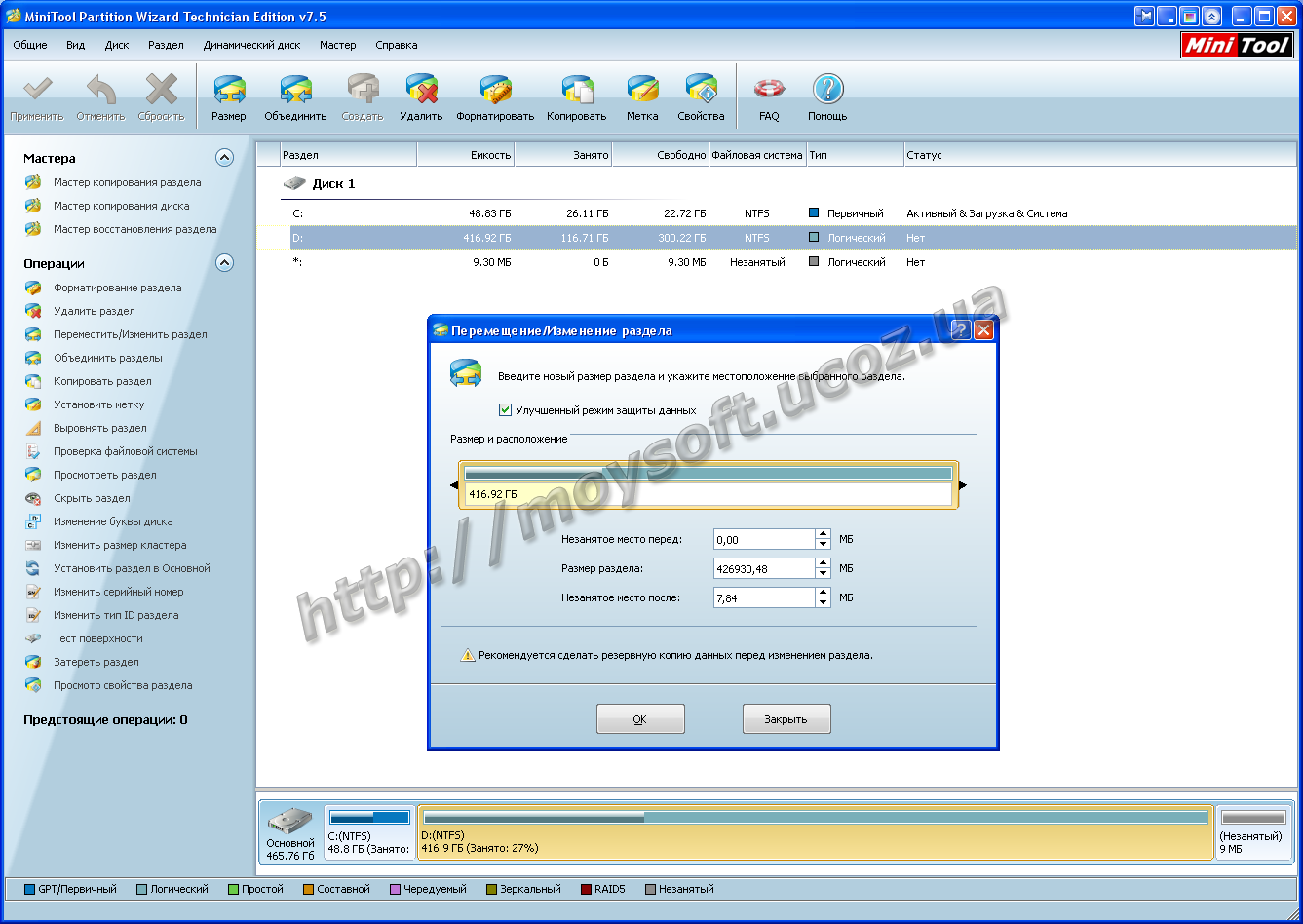Collapse the Операции sidebar section
The height and width of the screenshot is (924, 1303).
pyautogui.click(x=224, y=263)
